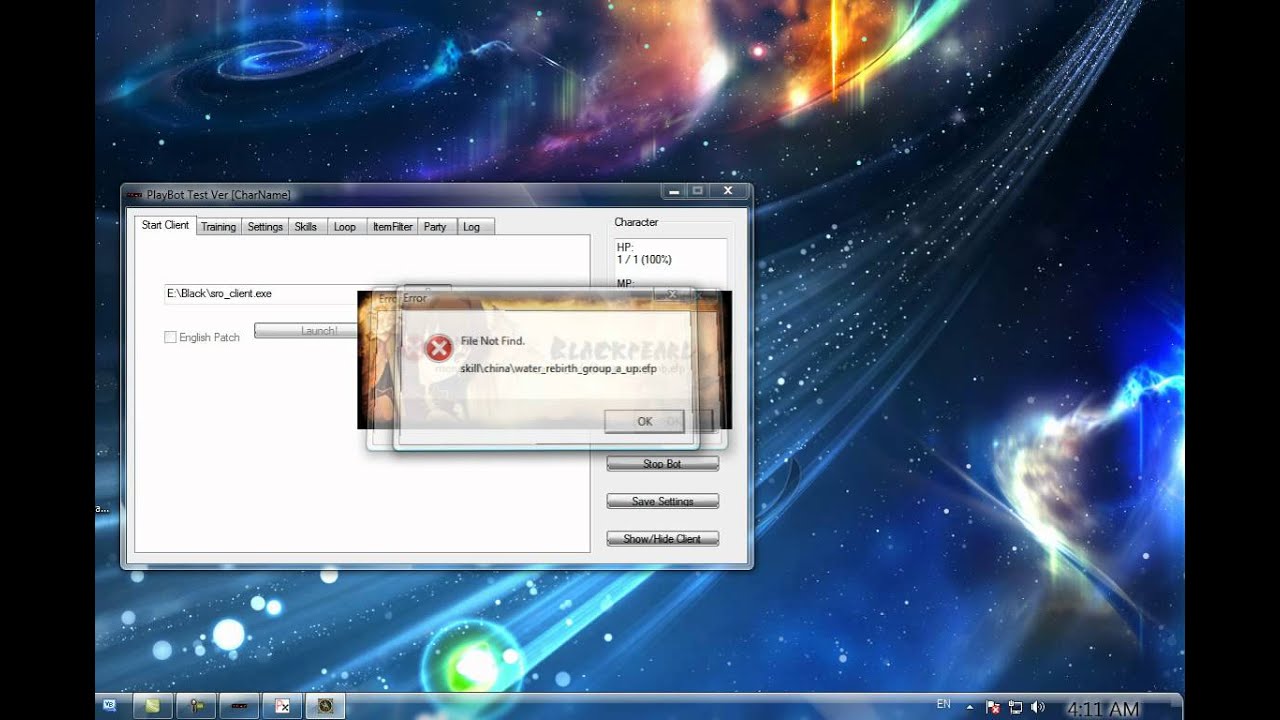Image resolution: width=1280 pixels, height=720 pixels.
Task: Click the red error icon in dialog
Action: click(x=438, y=348)
